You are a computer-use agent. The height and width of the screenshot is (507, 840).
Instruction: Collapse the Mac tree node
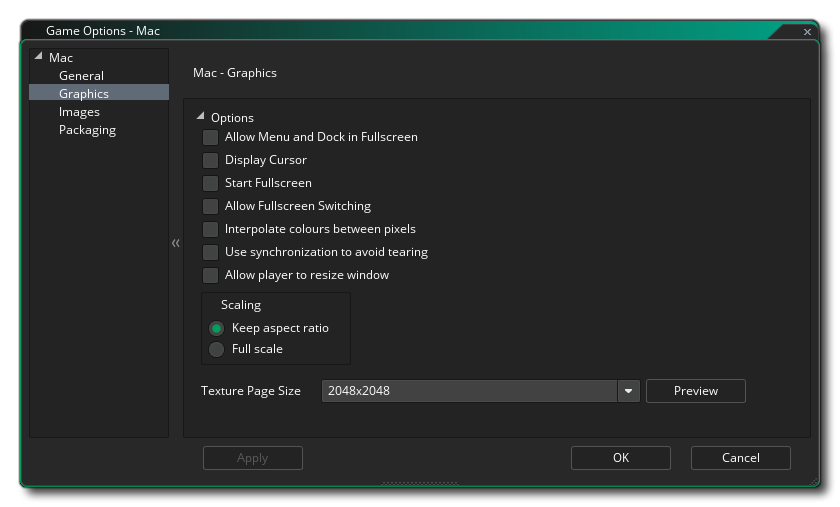pyautogui.click(x=38, y=56)
